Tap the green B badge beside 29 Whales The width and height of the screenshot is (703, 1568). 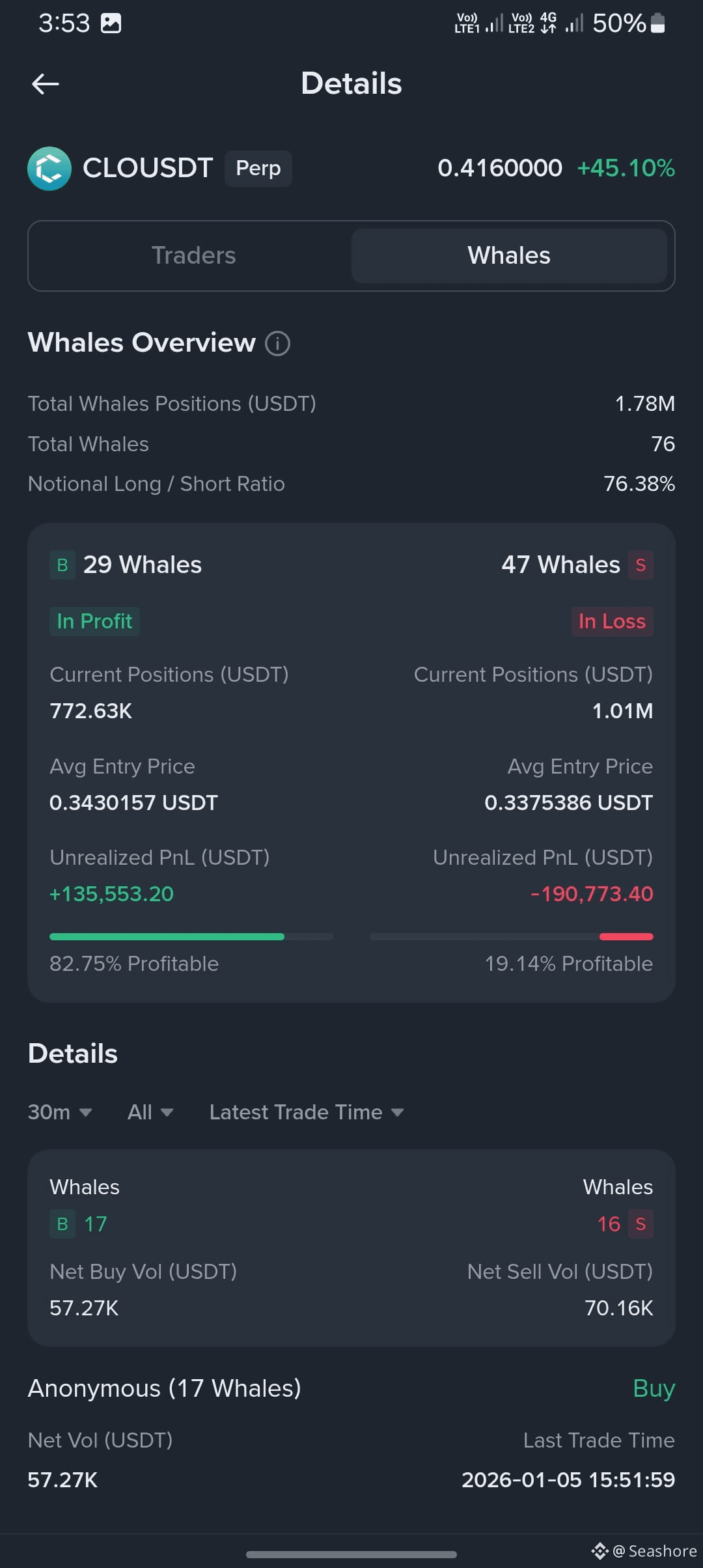coord(62,565)
